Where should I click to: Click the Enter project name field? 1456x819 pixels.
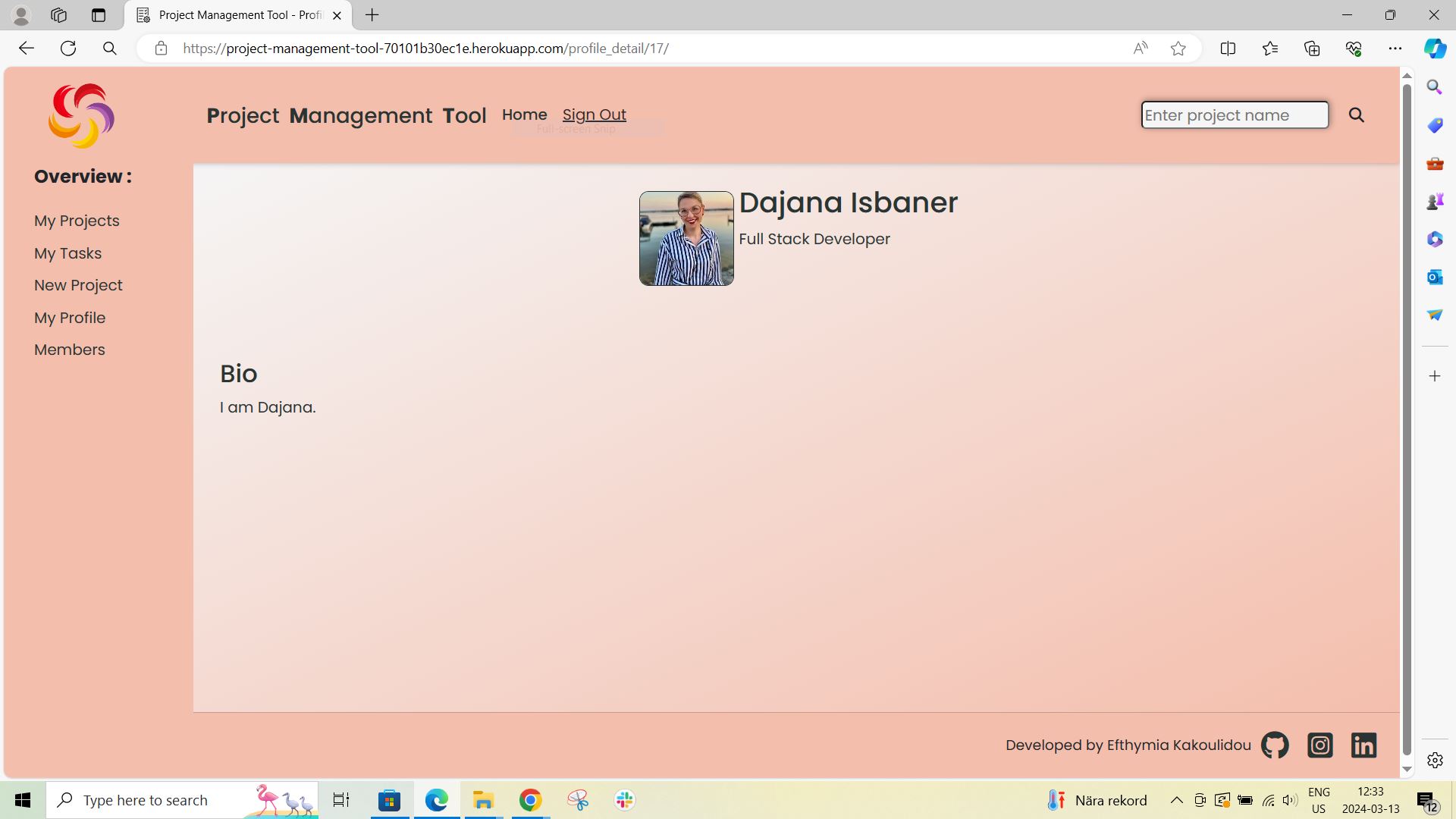pyautogui.click(x=1234, y=115)
